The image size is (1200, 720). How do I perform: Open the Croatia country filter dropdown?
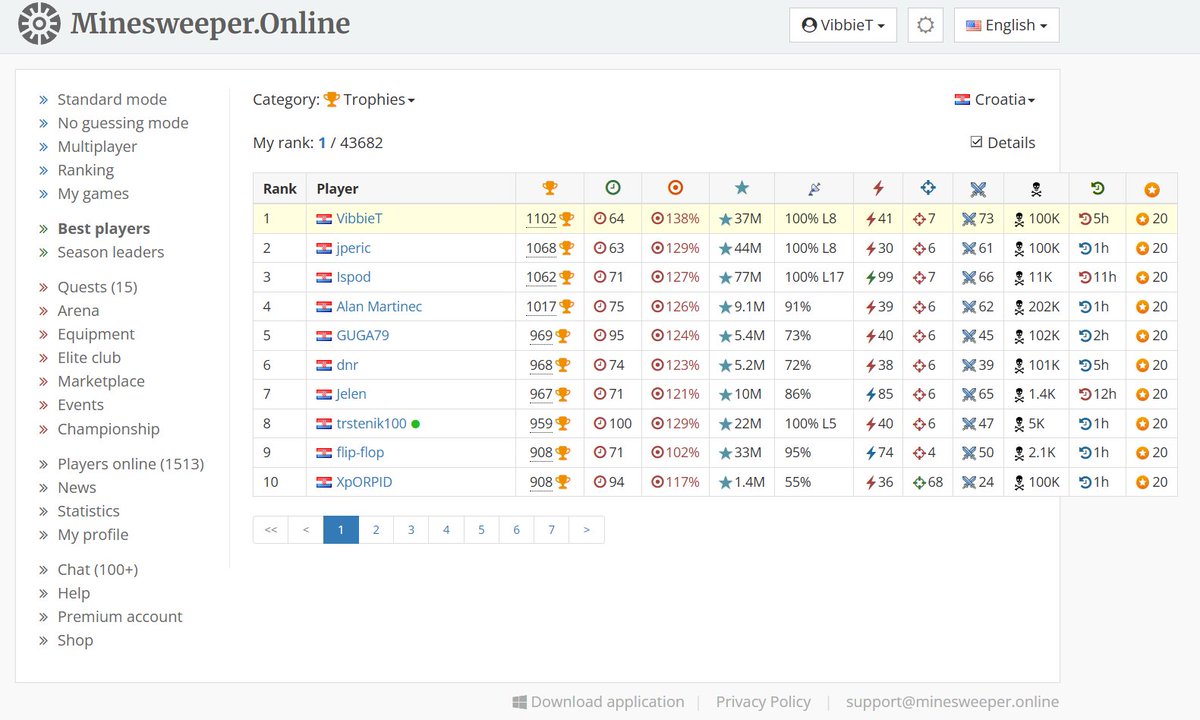pos(995,99)
